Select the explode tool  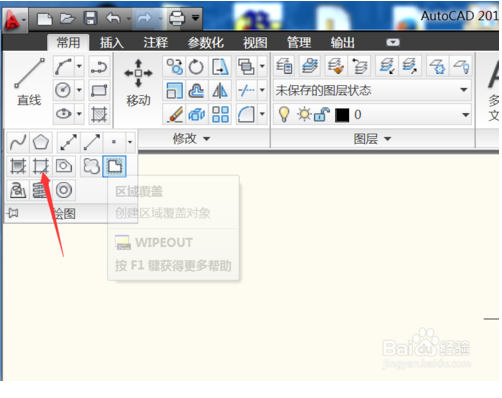click(196, 114)
